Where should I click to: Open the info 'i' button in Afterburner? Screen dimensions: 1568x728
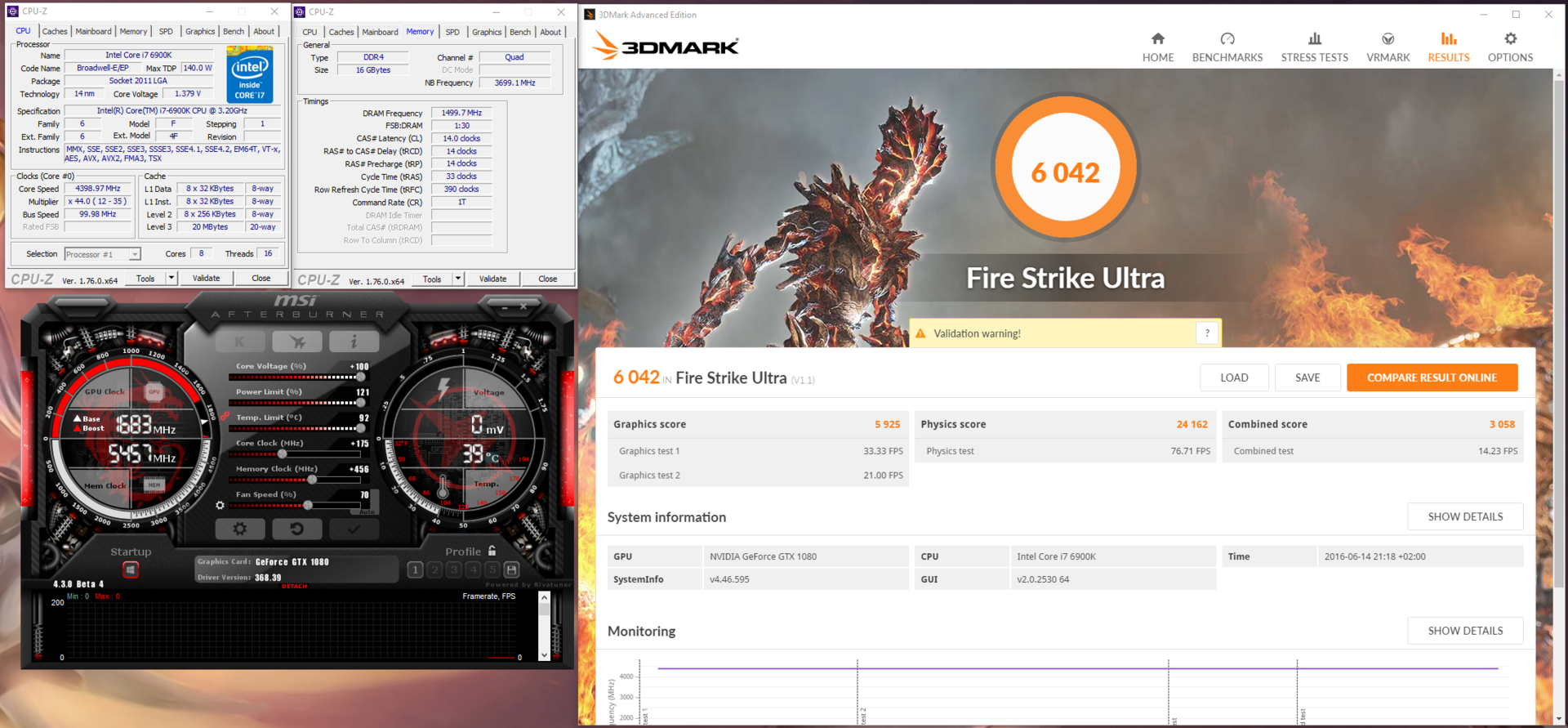pos(354,342)
